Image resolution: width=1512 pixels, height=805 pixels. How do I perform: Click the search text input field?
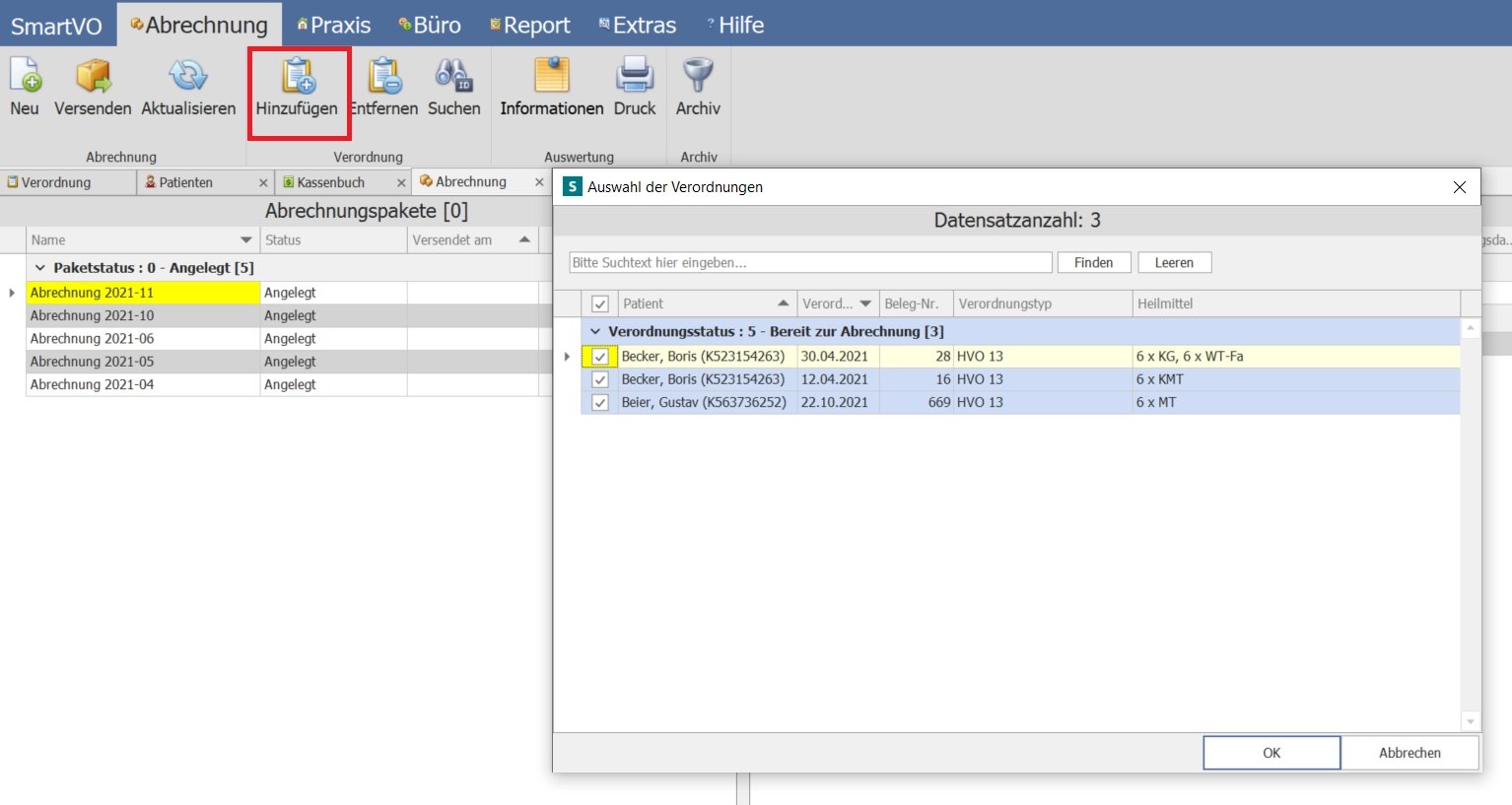[x=810, y=263]
